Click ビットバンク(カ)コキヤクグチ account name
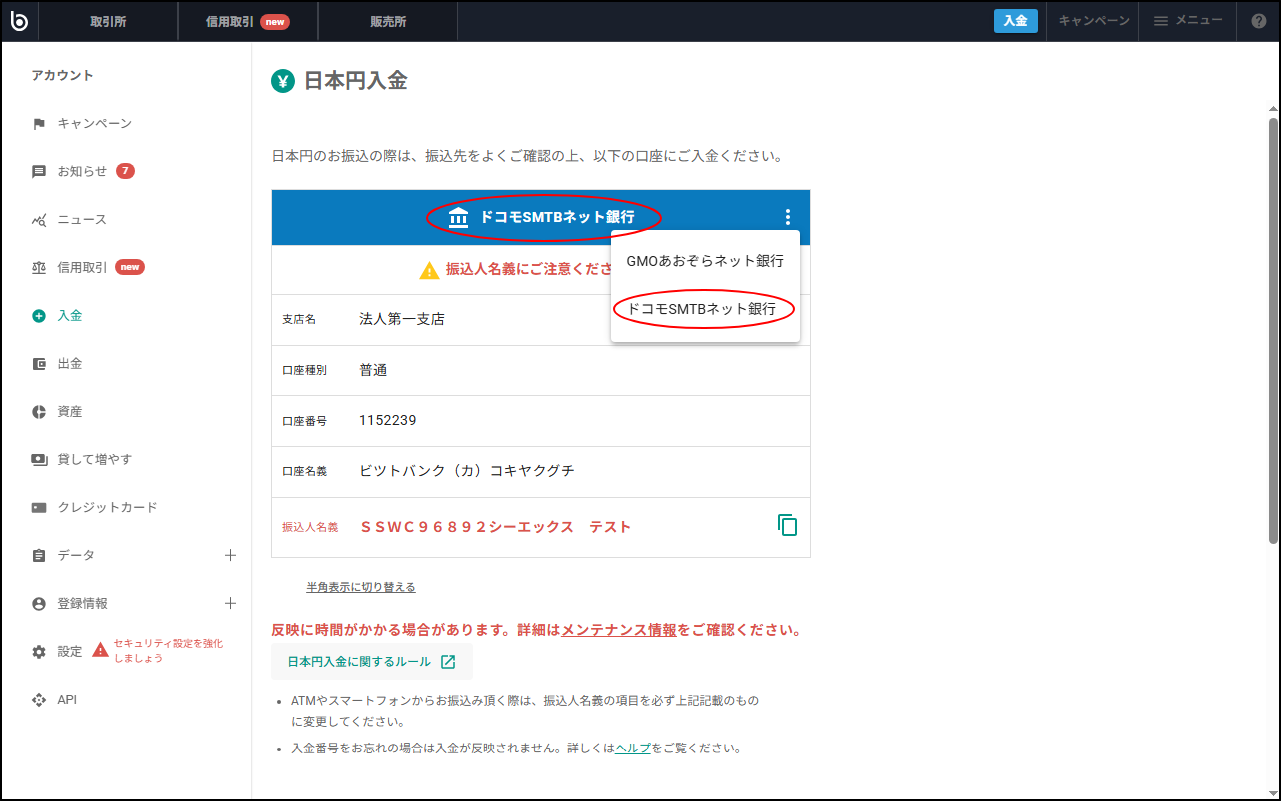This screenshot has height=801, width=1281. pyautogui.click(x=467, y=471)
